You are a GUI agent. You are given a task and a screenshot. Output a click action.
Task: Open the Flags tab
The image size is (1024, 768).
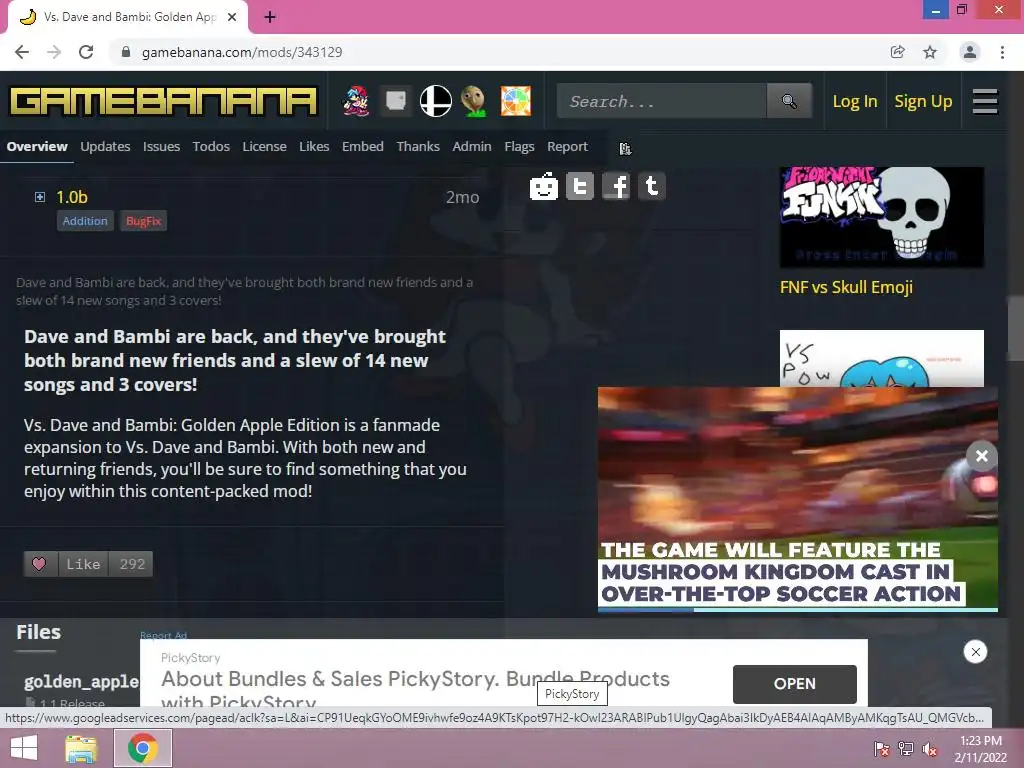(x=519, y=146)
